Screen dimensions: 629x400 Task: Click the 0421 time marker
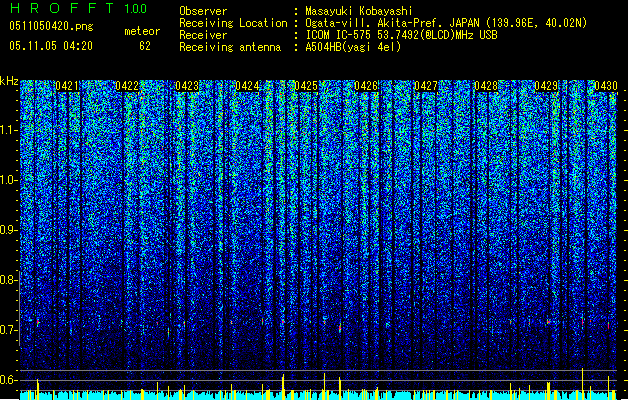pyautogui.click(x=67, y=86)
